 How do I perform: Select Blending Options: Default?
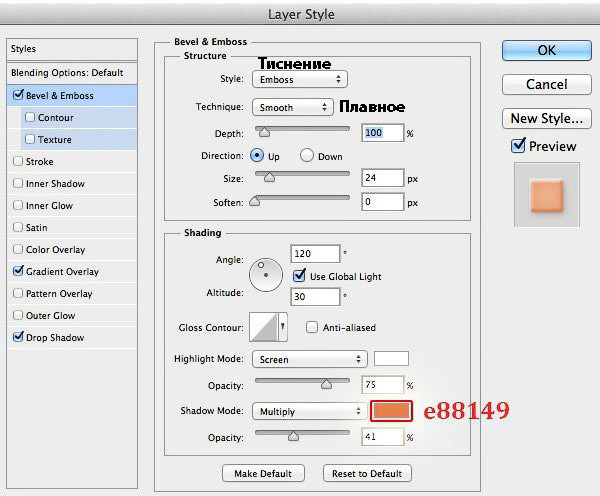[72, 73]
